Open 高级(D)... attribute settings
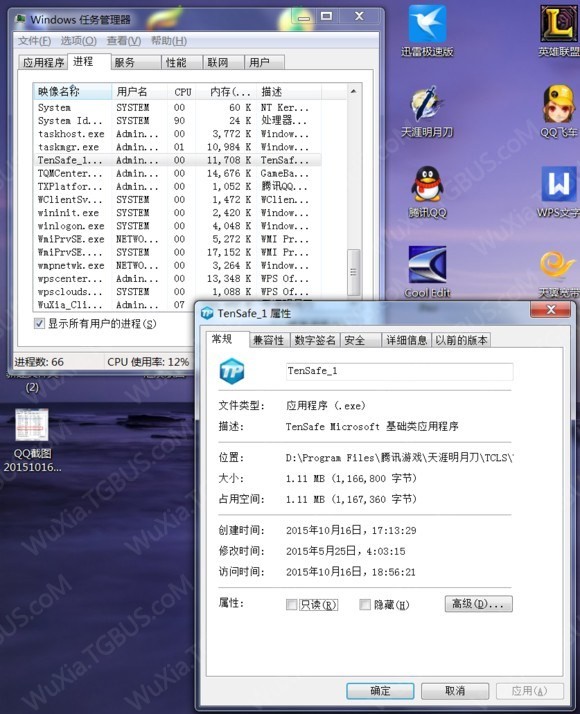 tap(478, 604)
